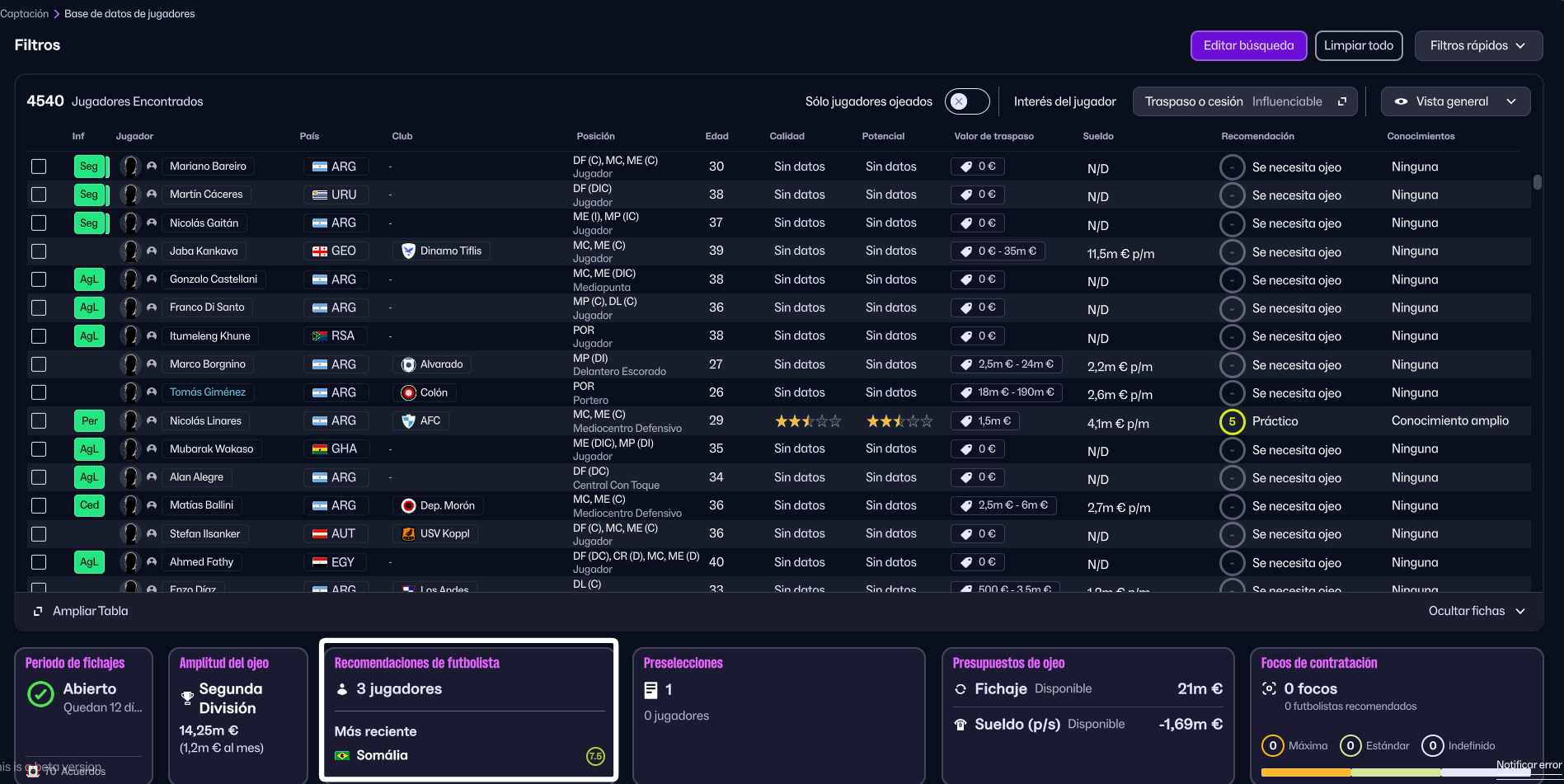1564x784 pixels.
Task: Click the shortlist document icon in Preselecciones
Action: click(x=651, y=690)
